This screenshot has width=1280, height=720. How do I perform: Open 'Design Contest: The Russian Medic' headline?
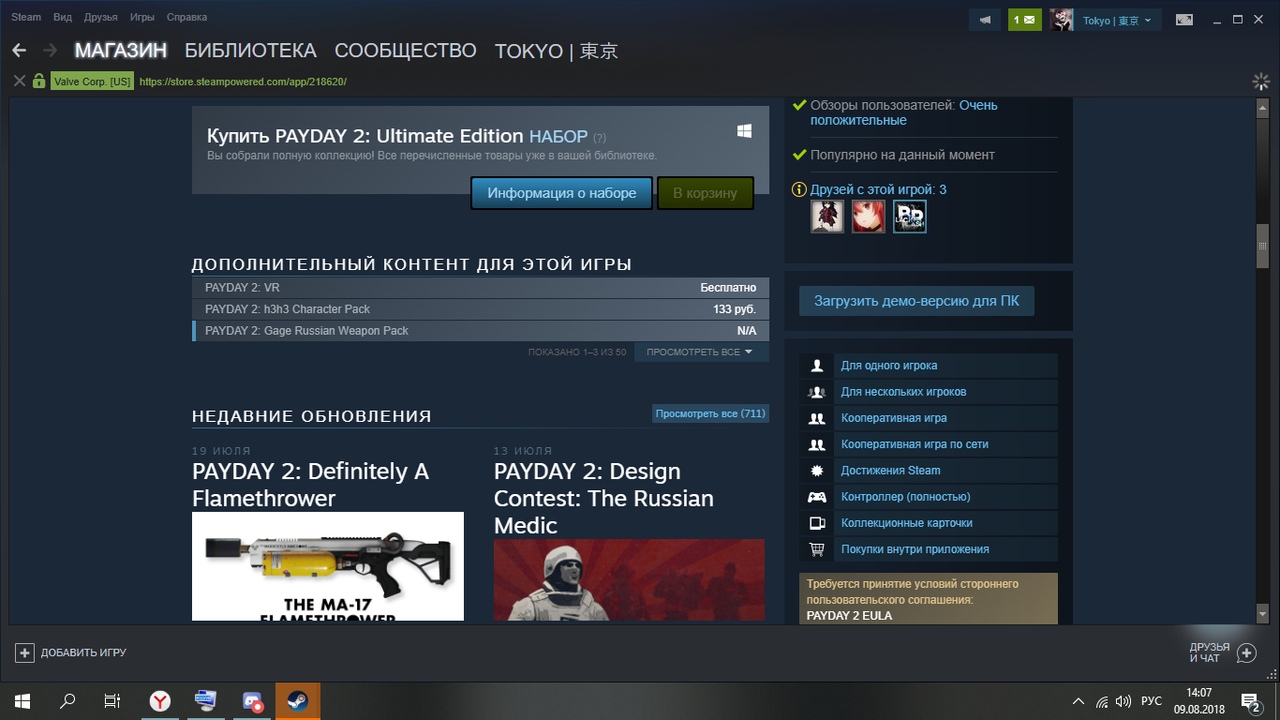pos(604,498)
